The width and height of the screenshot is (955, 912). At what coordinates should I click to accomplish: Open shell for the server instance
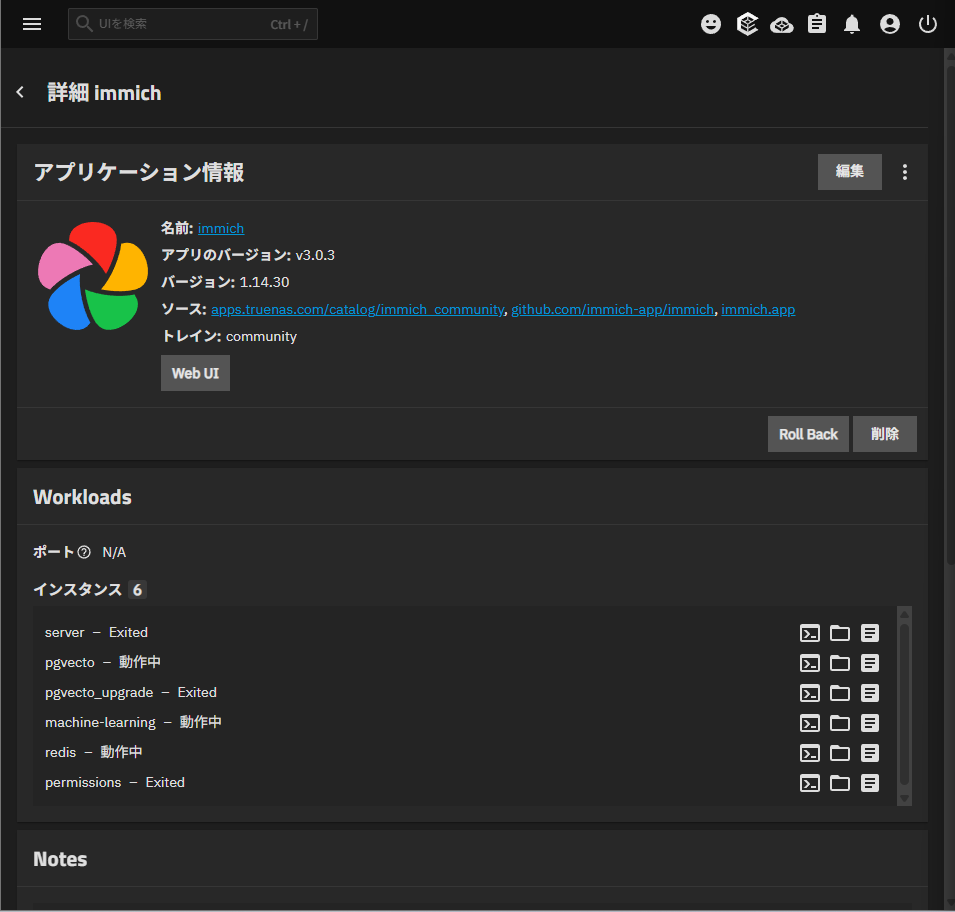809,633
